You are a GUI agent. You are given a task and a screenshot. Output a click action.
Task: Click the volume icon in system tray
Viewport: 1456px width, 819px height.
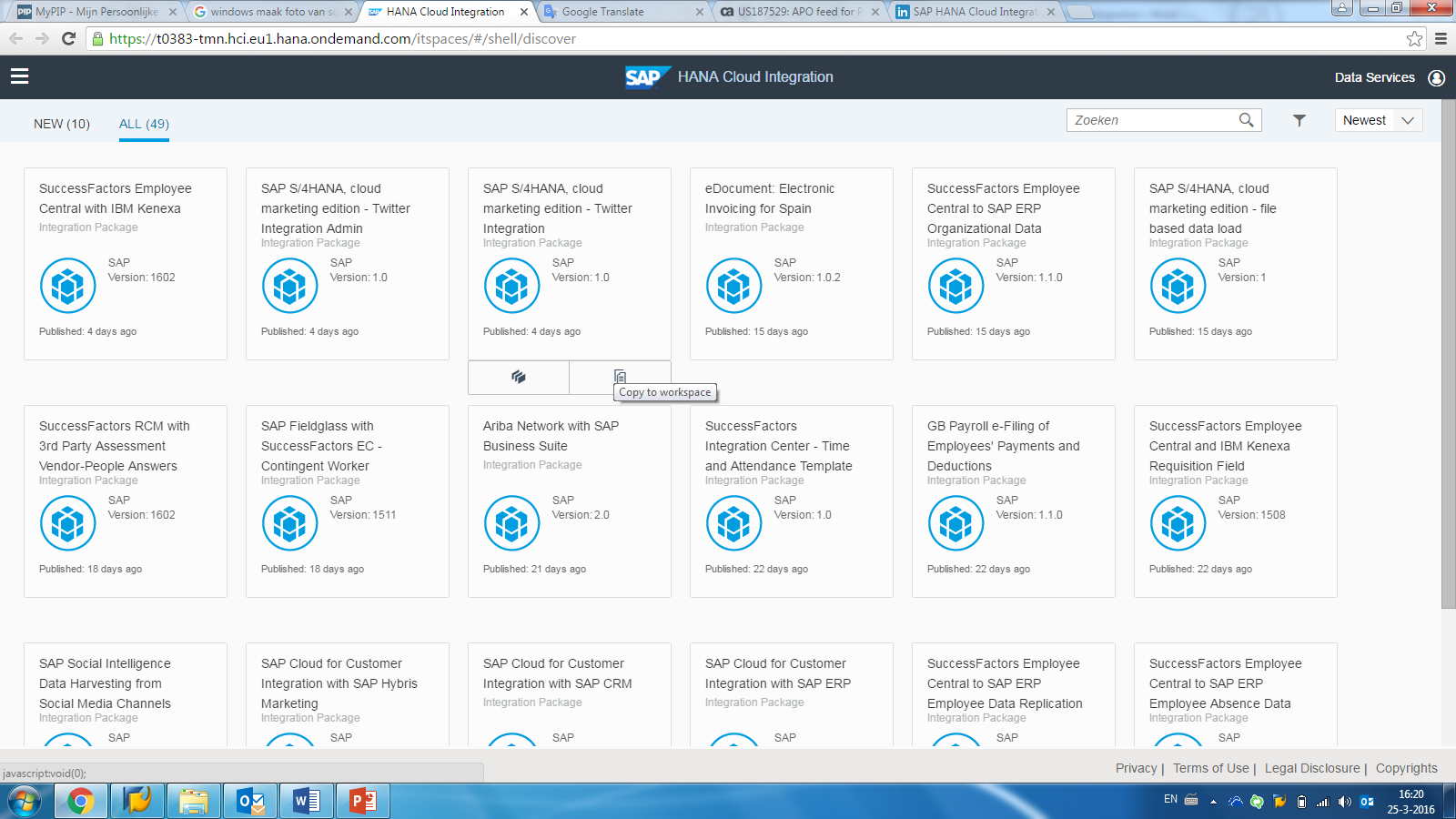point(1344,802)
